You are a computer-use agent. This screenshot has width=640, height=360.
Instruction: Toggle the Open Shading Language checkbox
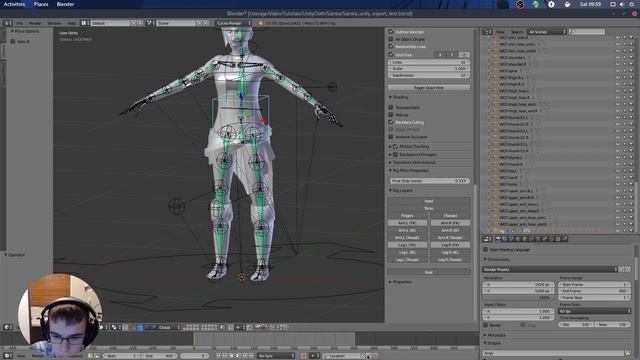click(485, 249)
